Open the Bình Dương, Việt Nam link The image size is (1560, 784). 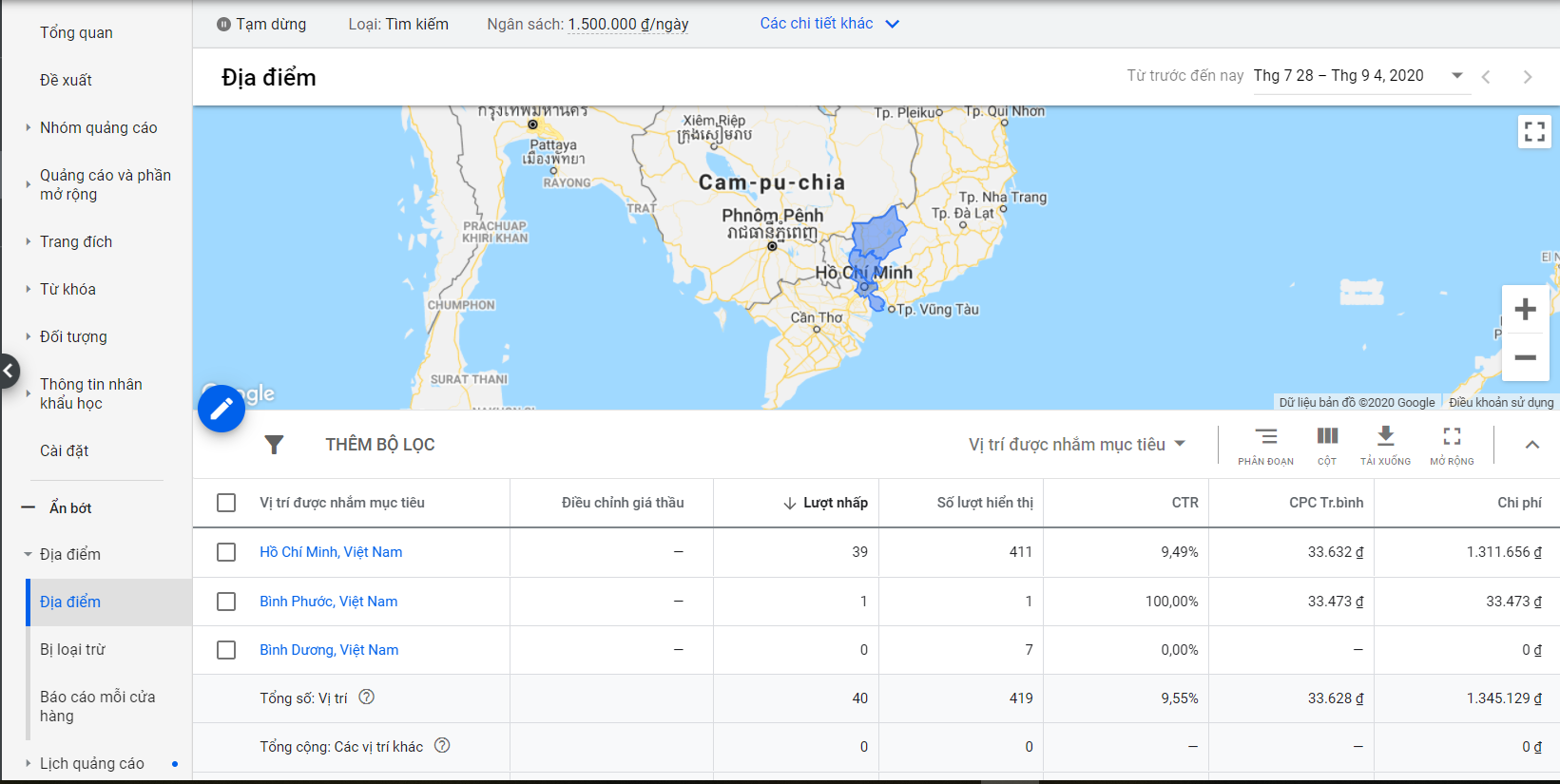pos(329,650)
